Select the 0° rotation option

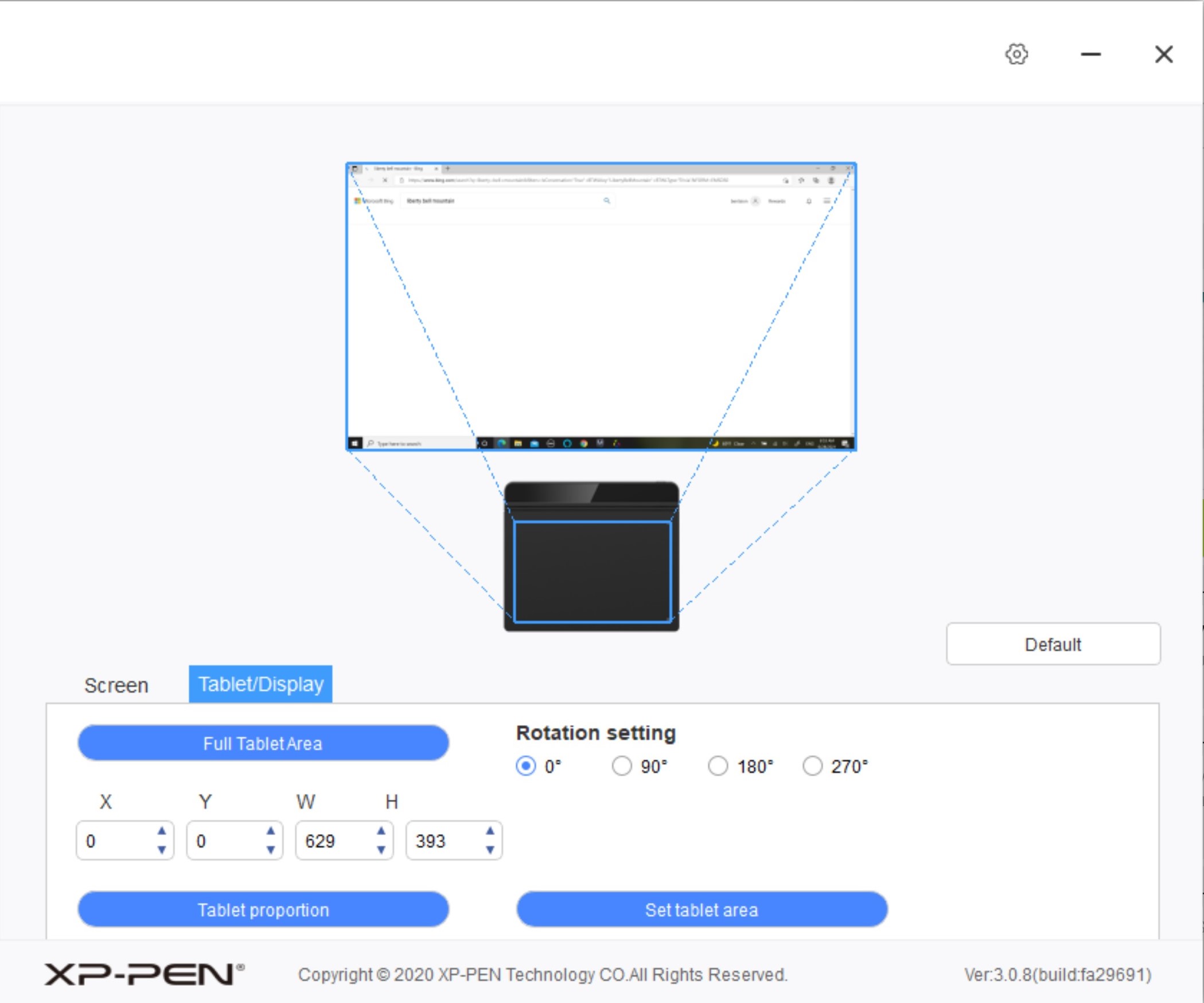525,766
